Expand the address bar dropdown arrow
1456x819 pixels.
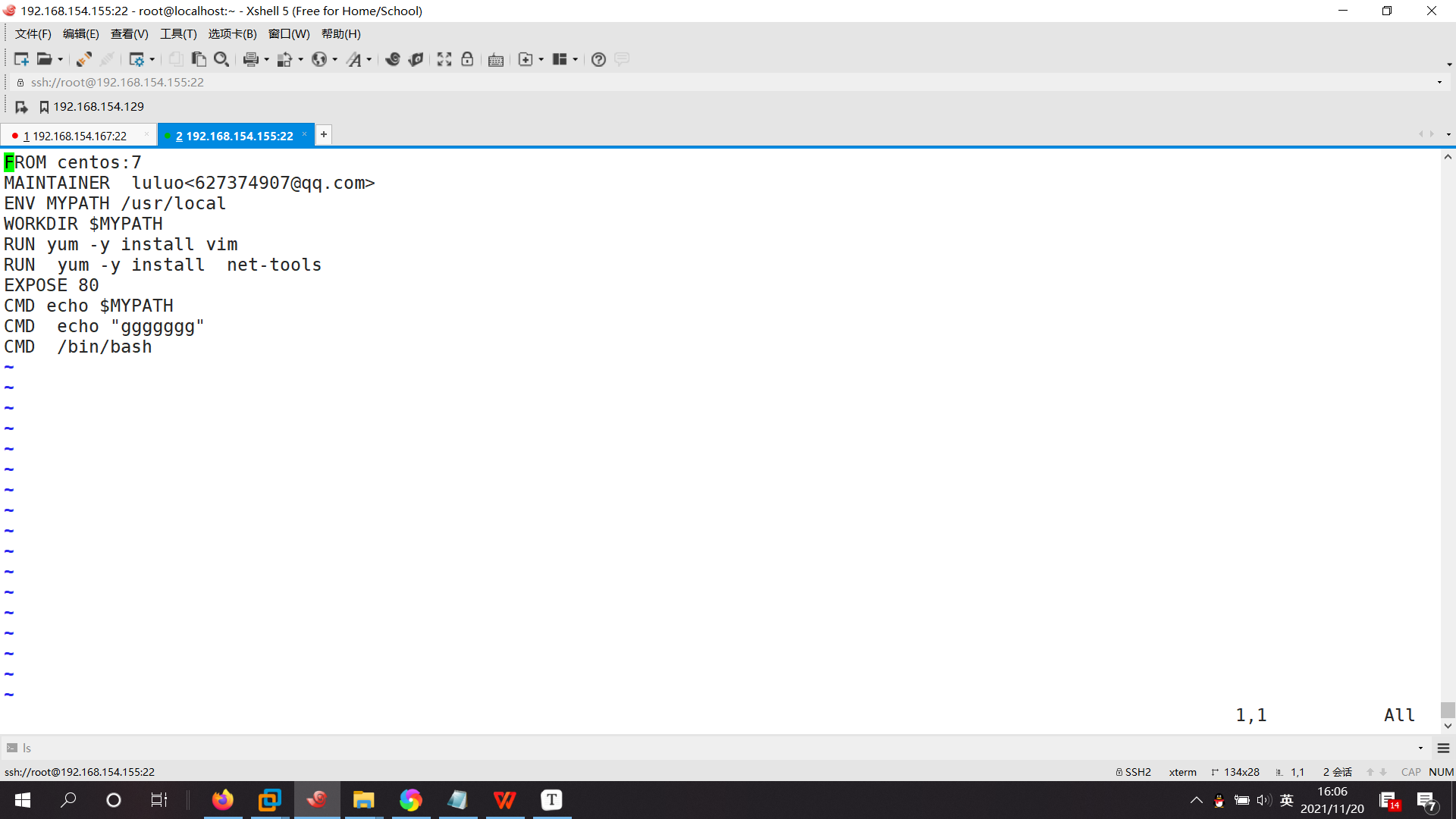[x=1439, y=82]
